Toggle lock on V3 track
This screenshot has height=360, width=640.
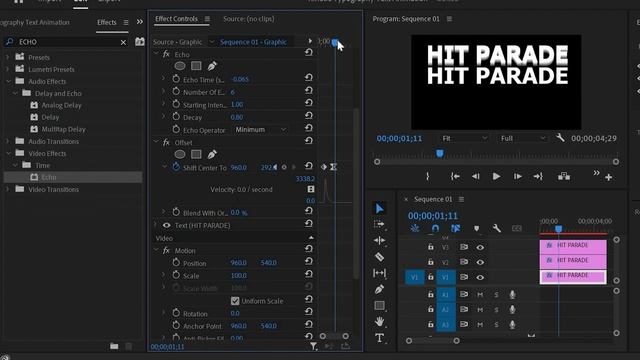point(431,247)
